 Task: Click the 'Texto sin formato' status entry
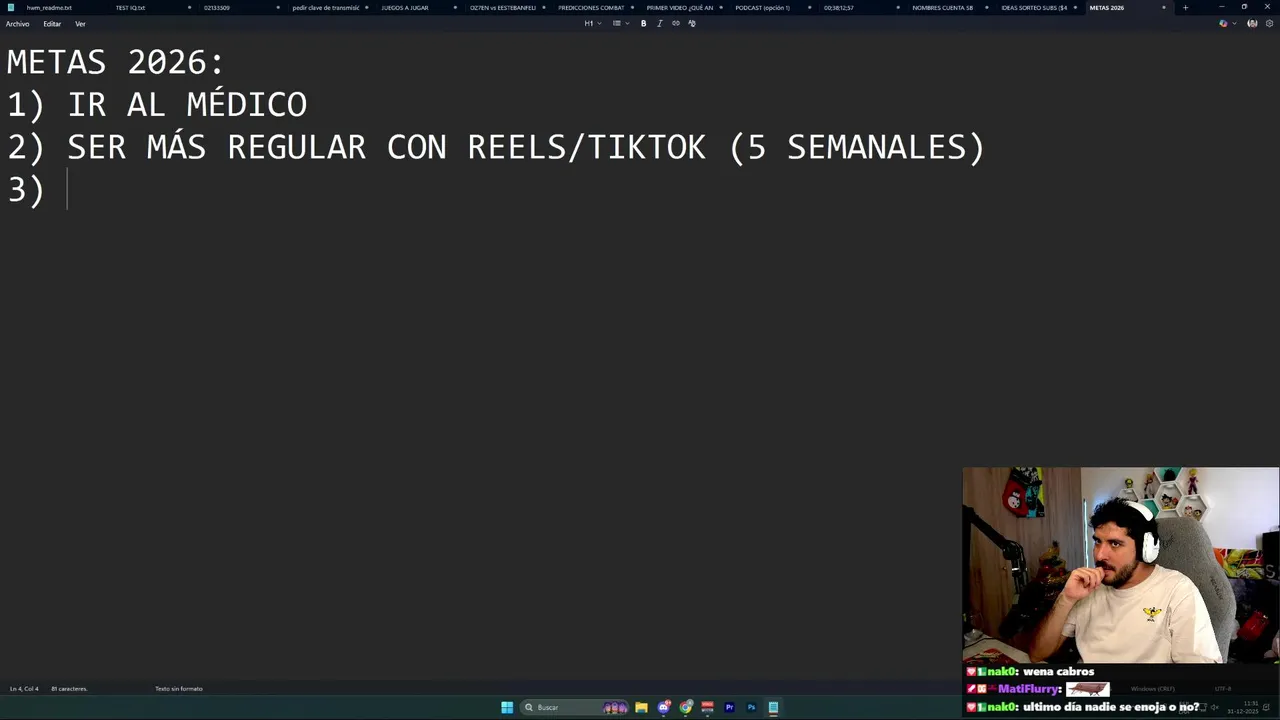point(179,689)
